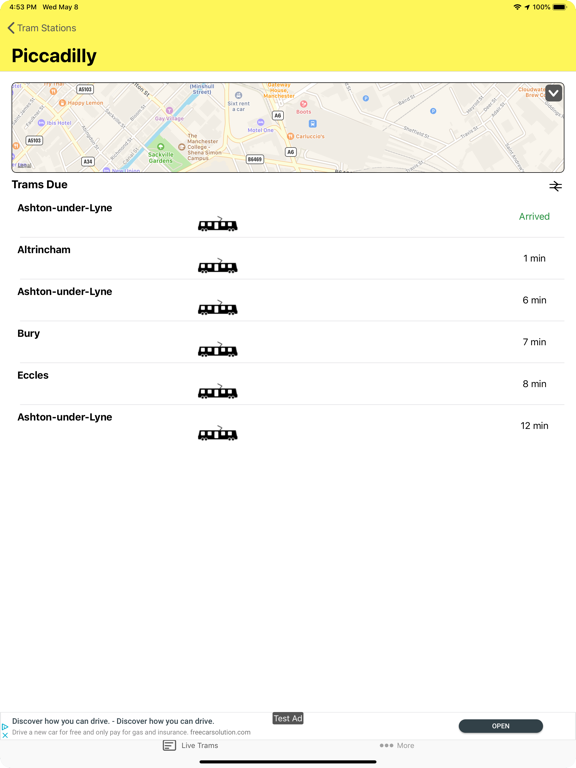The width and height of the screenshot is (576, 768).
Task: Tap the 6 min arrival time
Action: pos(534,300)
